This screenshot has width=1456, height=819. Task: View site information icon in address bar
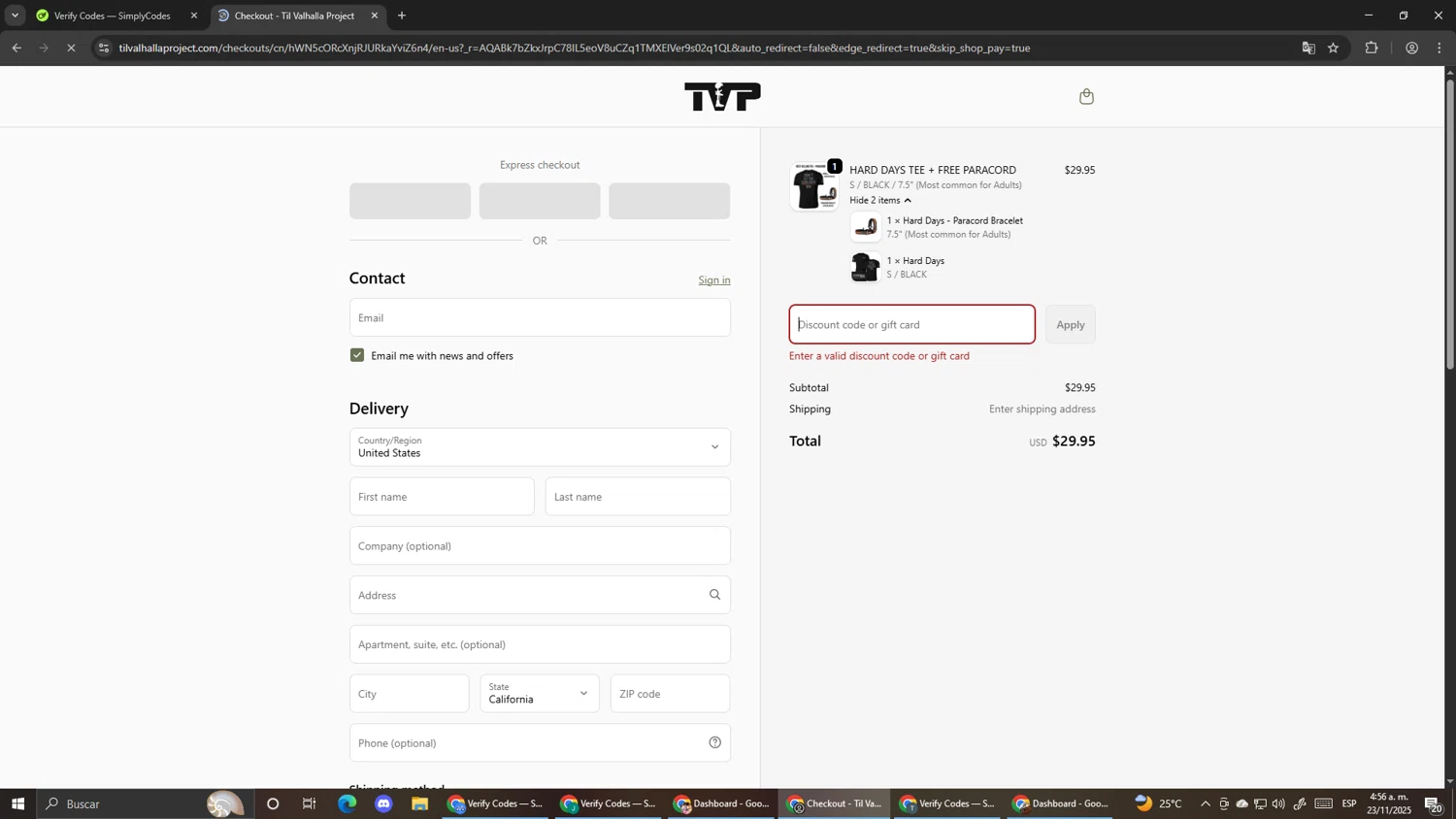pyautogui.click(x=104, y=48)
